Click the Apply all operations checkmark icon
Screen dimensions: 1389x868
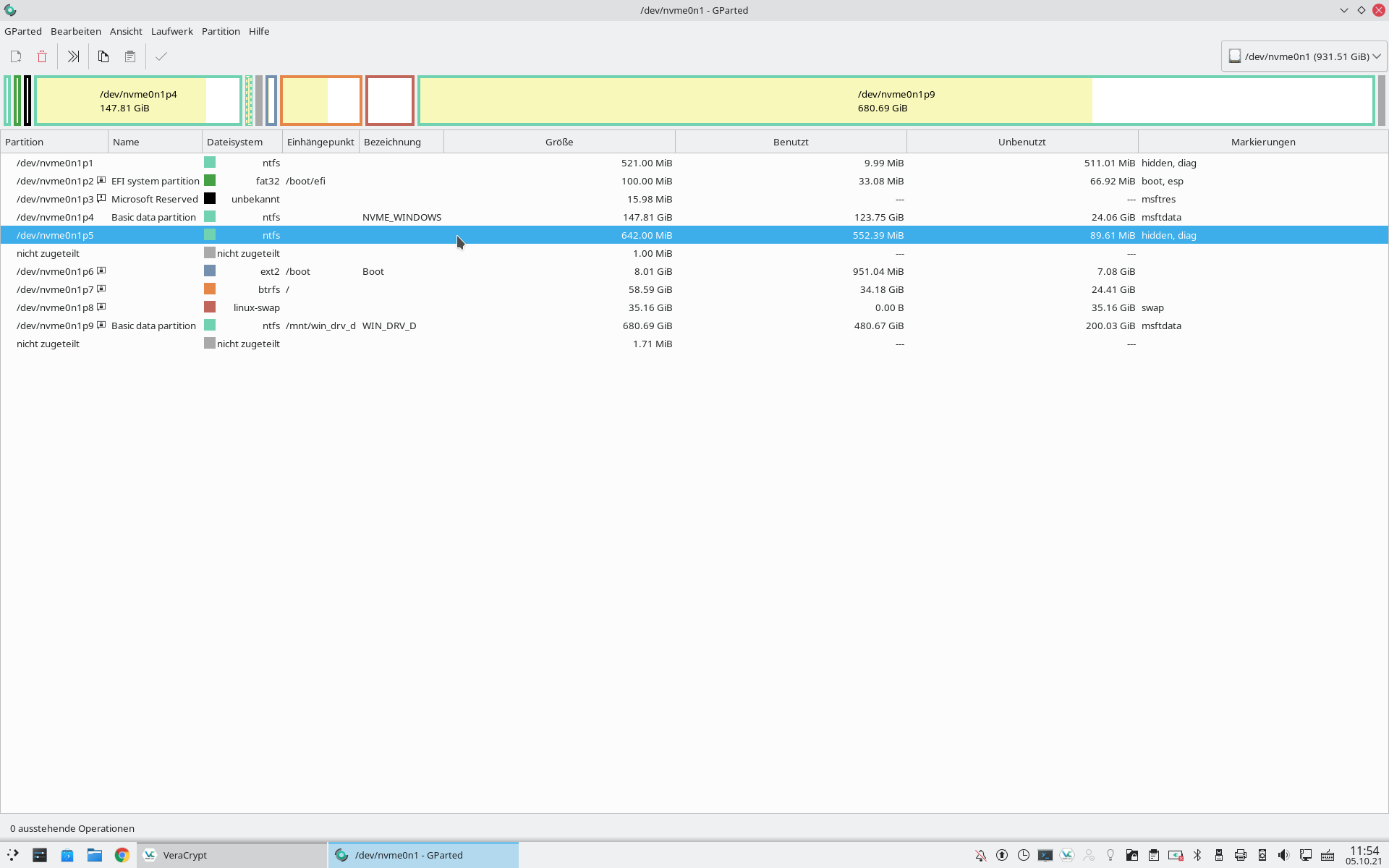[x=161, y=56]
